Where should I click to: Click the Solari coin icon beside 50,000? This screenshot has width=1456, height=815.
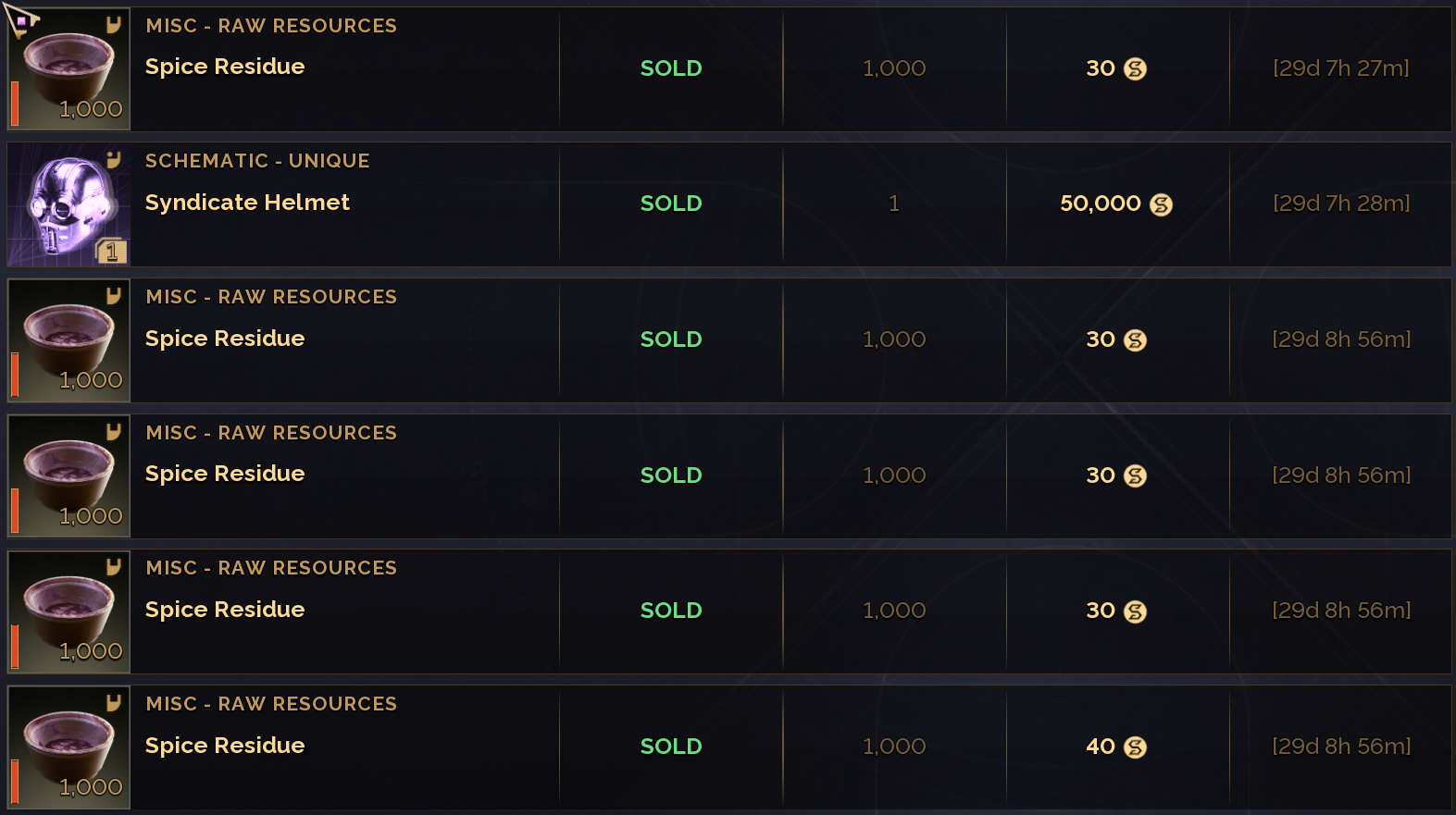tap(1161, 204)
